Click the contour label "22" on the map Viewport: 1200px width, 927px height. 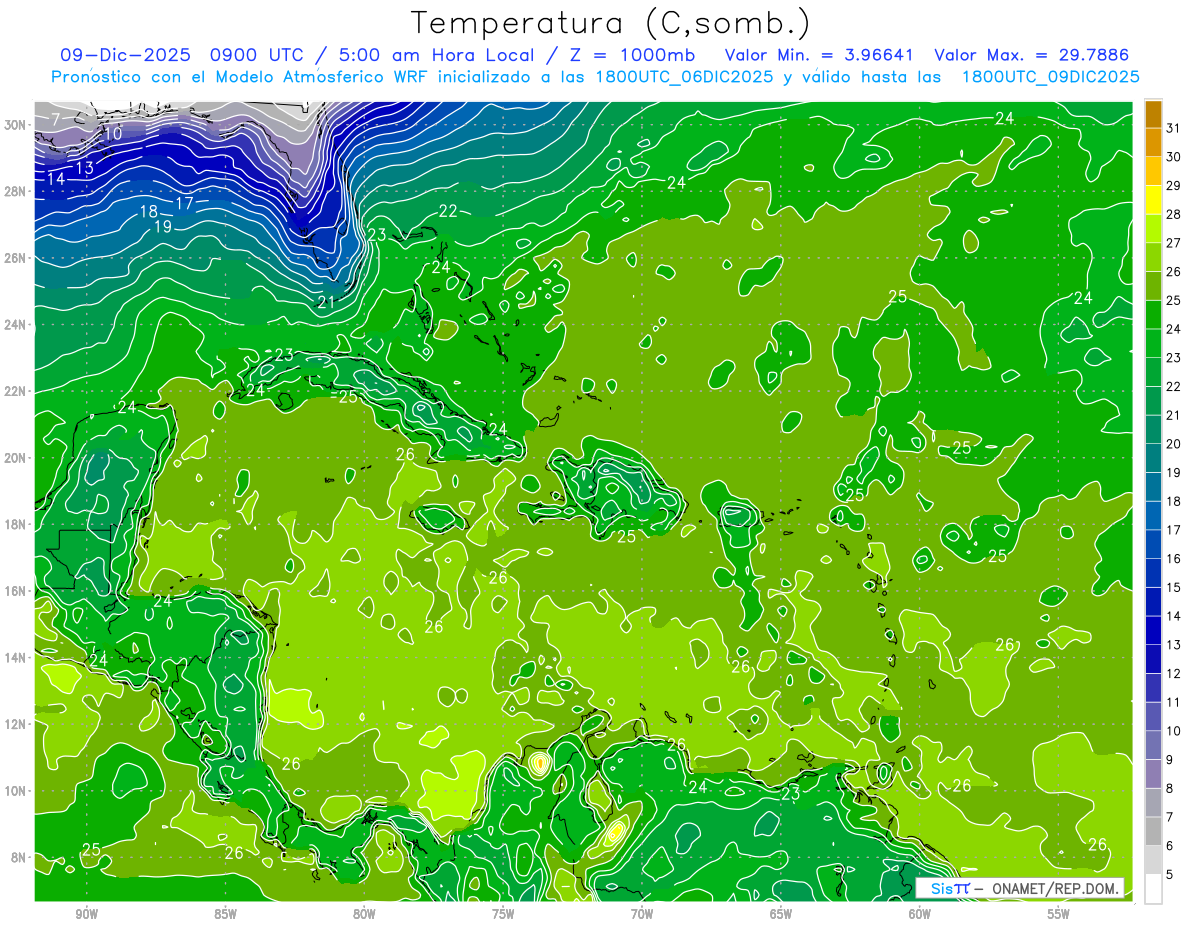click(448, 210)
